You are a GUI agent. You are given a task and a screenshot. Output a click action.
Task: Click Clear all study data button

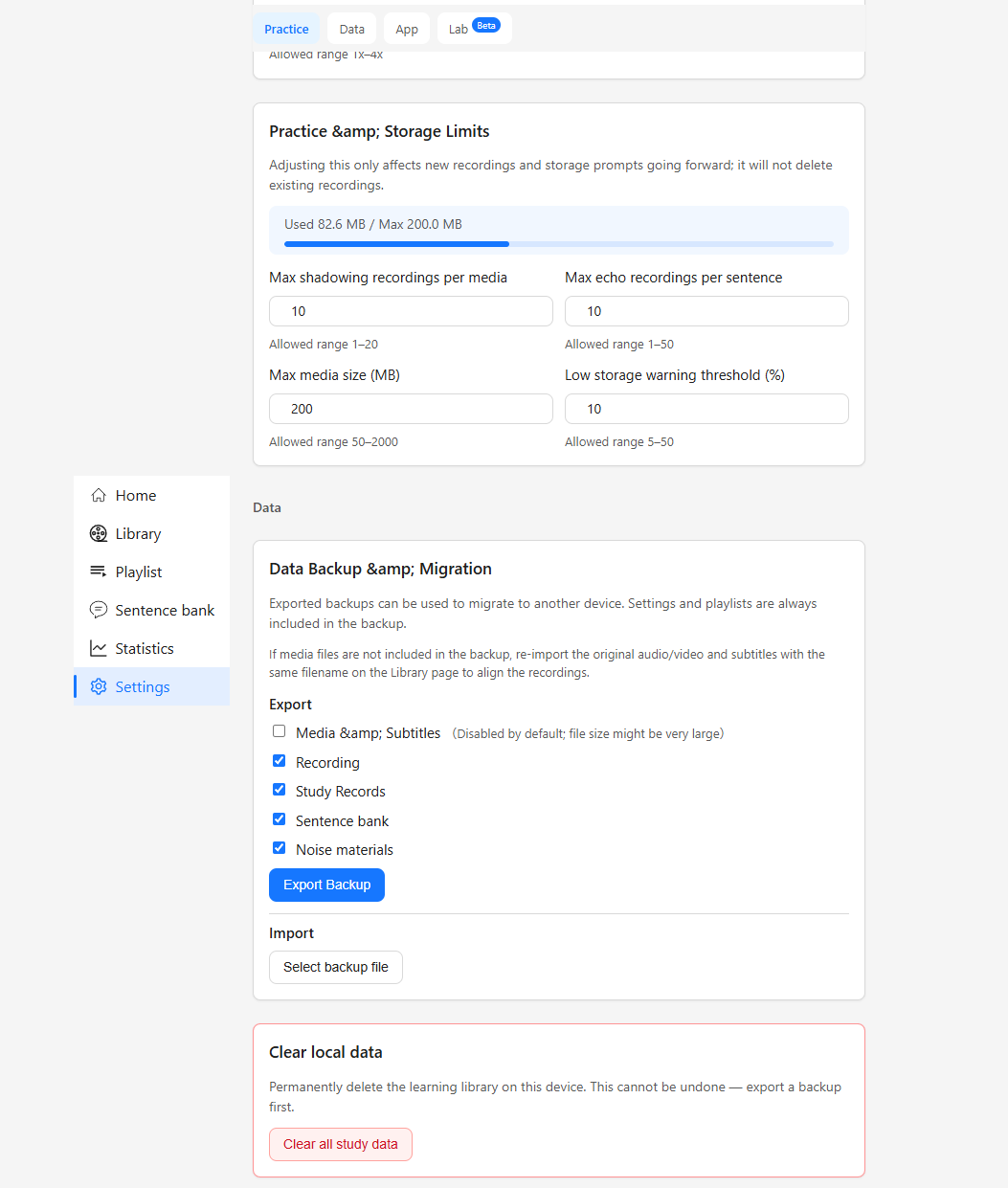point(340,1144)
